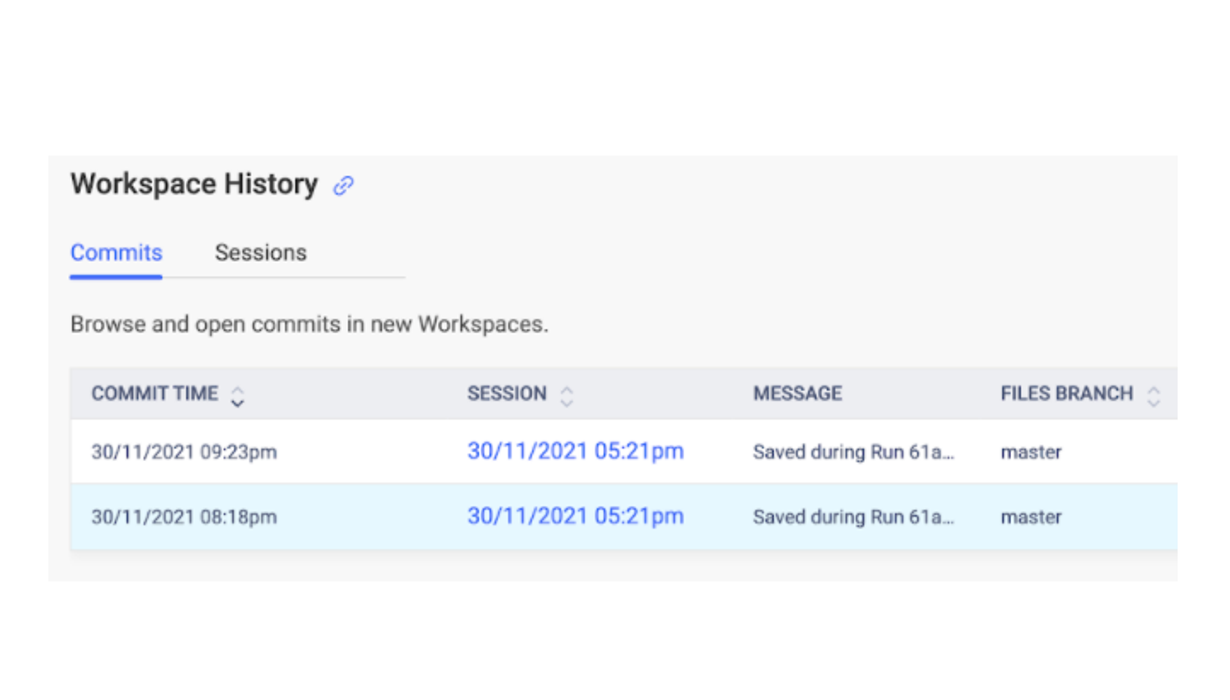This screenshot has width=1230, height=700.
Task: Open the second row's session link
Action: click(575, 516)
